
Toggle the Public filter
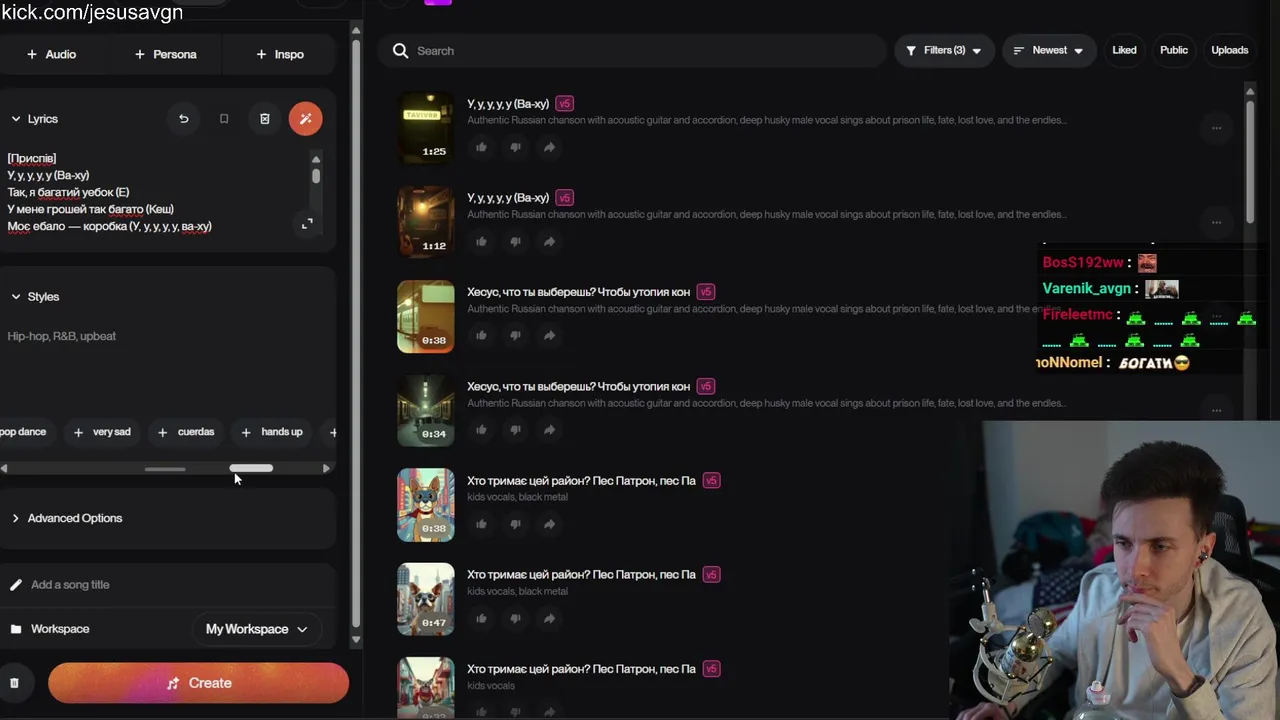coord(1174,50)
